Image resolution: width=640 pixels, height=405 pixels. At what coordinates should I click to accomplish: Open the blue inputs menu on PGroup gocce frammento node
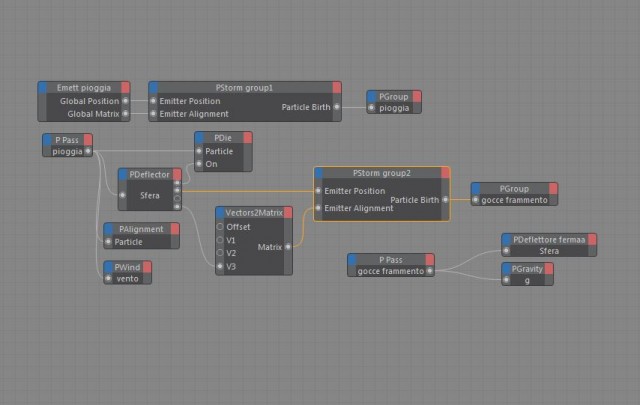[x=476, y=189]
